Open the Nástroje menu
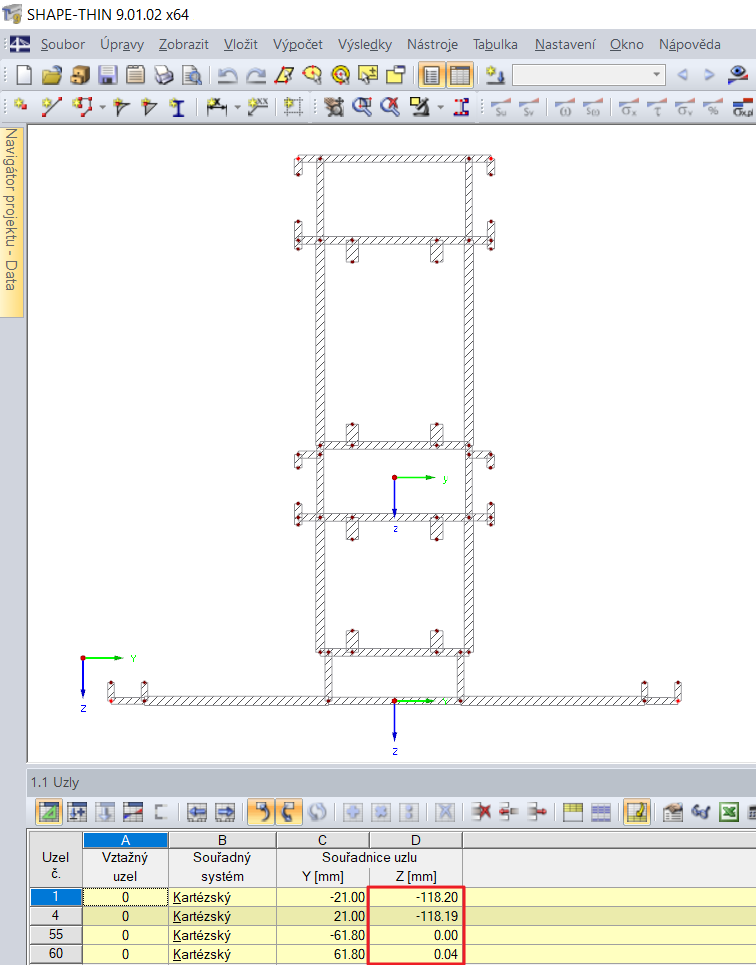756x965 pixels. 432,44
